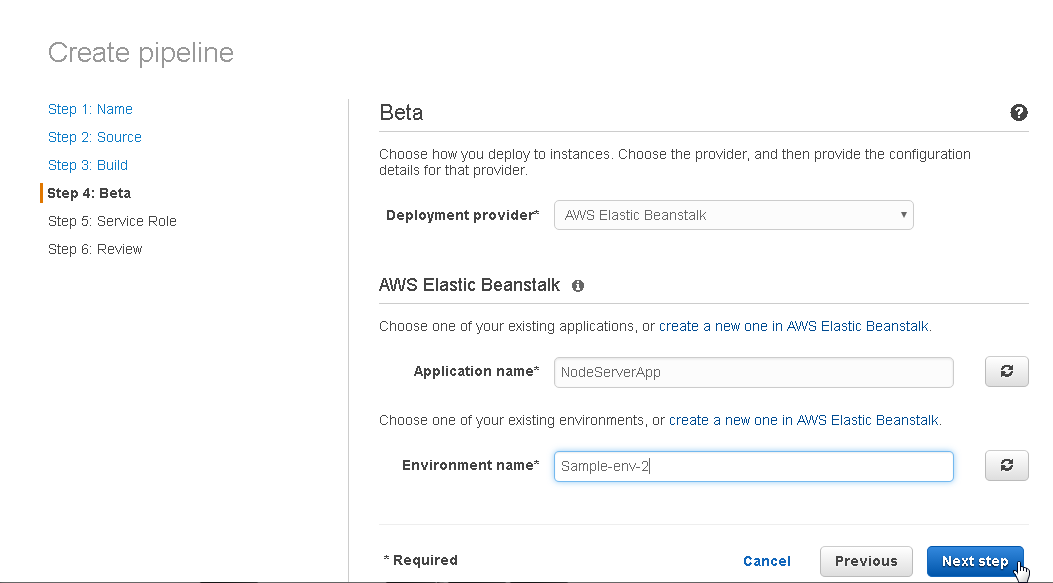Select Step 5: Service Role
Viewport: 1053px width, 583px height.
click(x=112, y=221)
